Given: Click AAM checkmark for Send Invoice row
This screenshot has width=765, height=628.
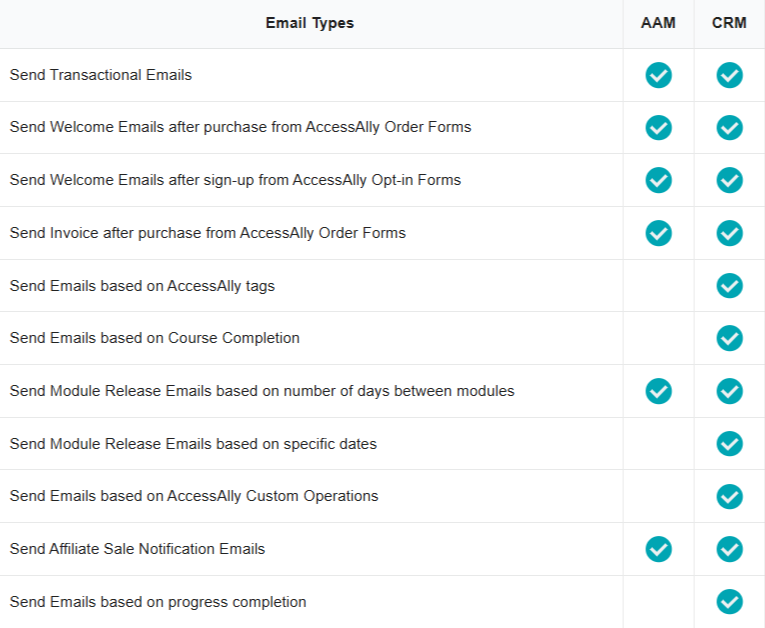Looking at the screenshot, I should point(658,233).
